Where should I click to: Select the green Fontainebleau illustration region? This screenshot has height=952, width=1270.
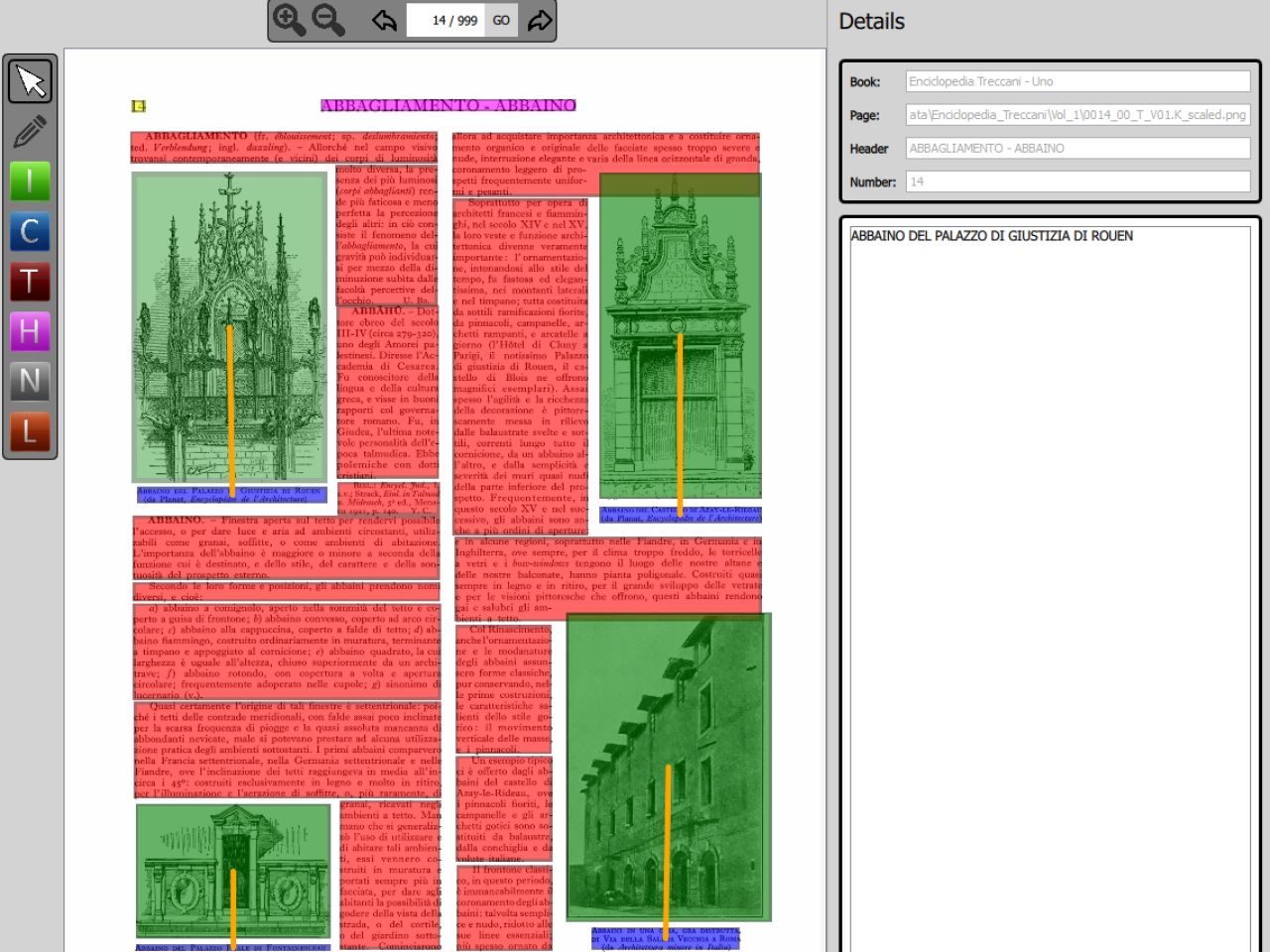coord(233,870)
